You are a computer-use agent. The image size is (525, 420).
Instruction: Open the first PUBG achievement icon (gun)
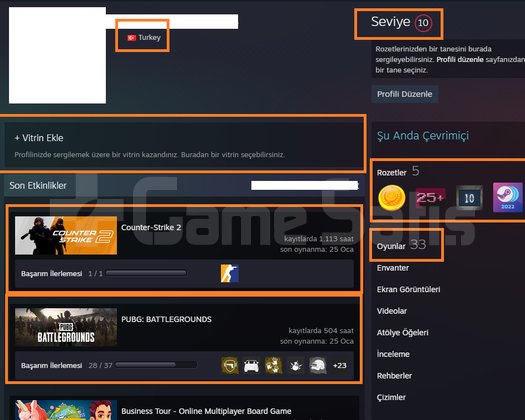pyautogui.click(x=230, y=365)
